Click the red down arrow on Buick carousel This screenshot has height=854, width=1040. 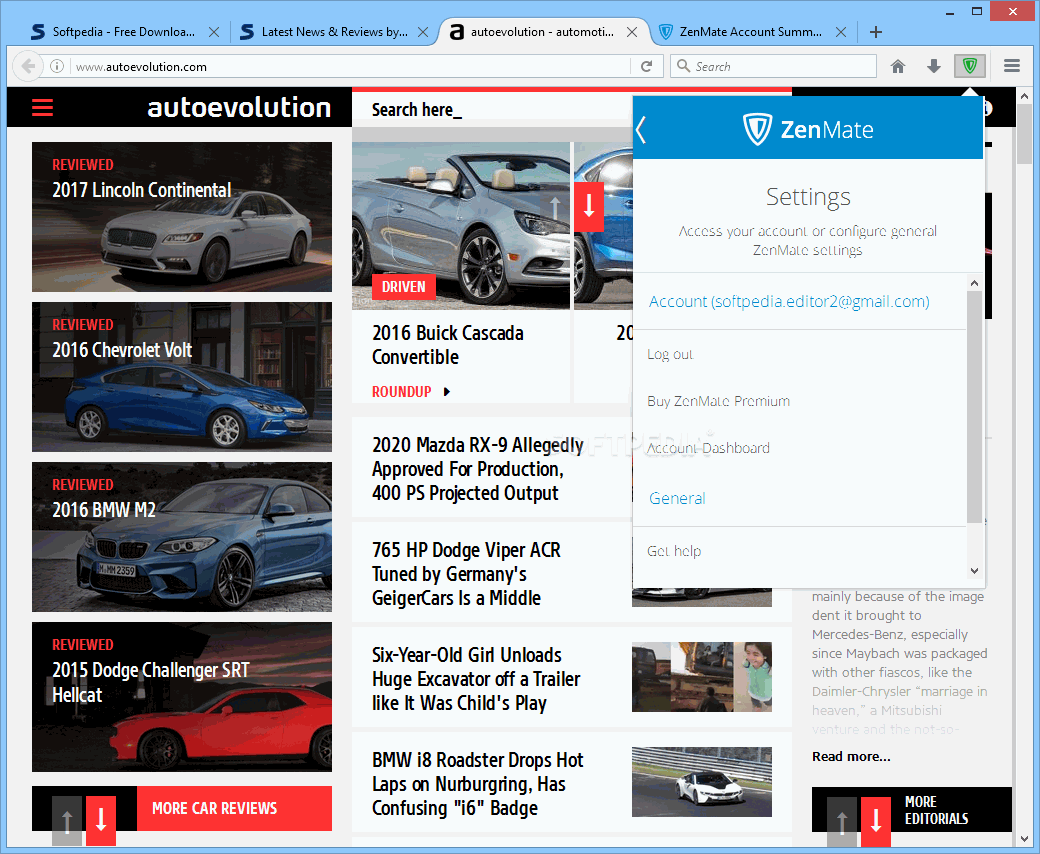click(x=589, y=207)
